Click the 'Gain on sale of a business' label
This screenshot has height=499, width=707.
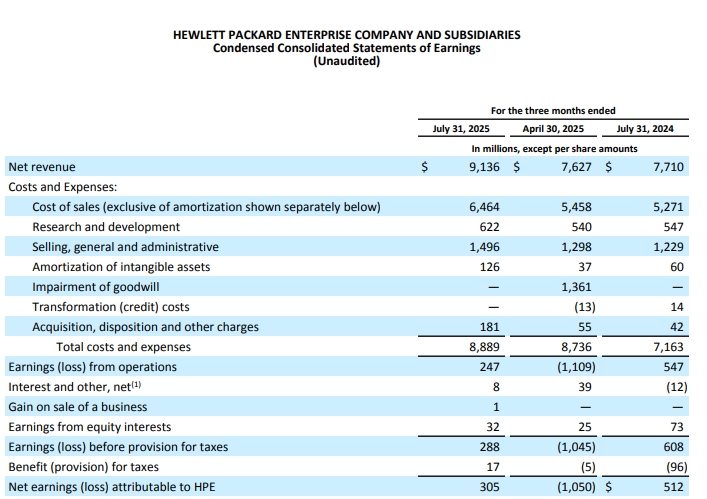tap(77, 407)
